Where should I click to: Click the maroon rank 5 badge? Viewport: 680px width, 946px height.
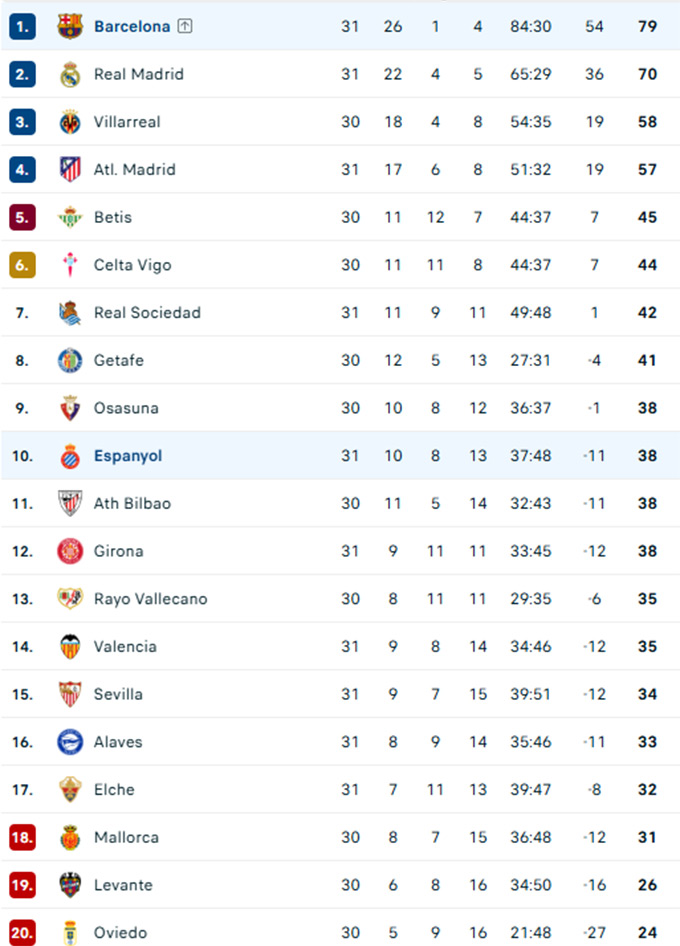pyautogui.click(x=22, y=217)
